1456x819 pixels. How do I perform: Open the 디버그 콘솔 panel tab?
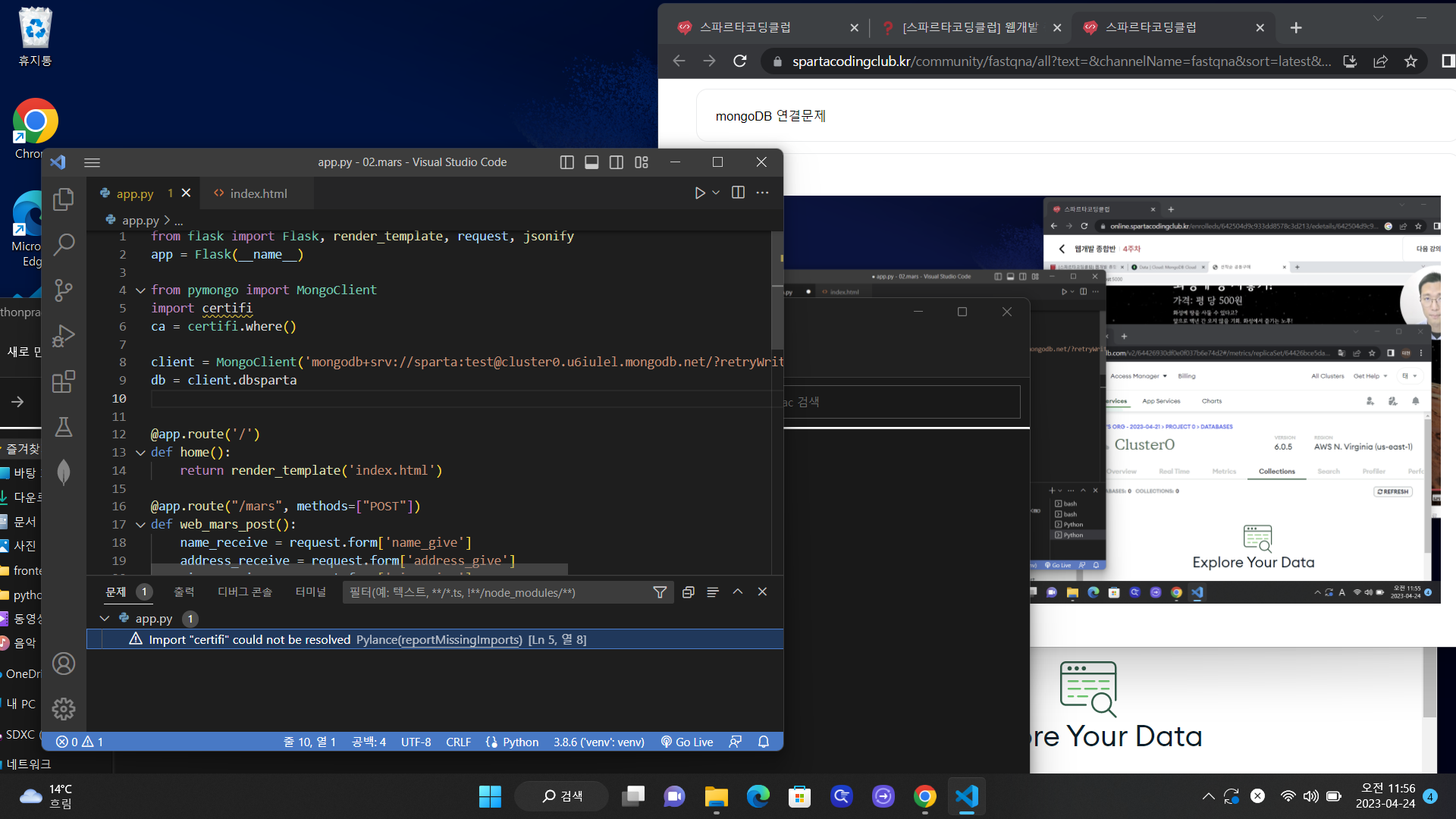244,591
